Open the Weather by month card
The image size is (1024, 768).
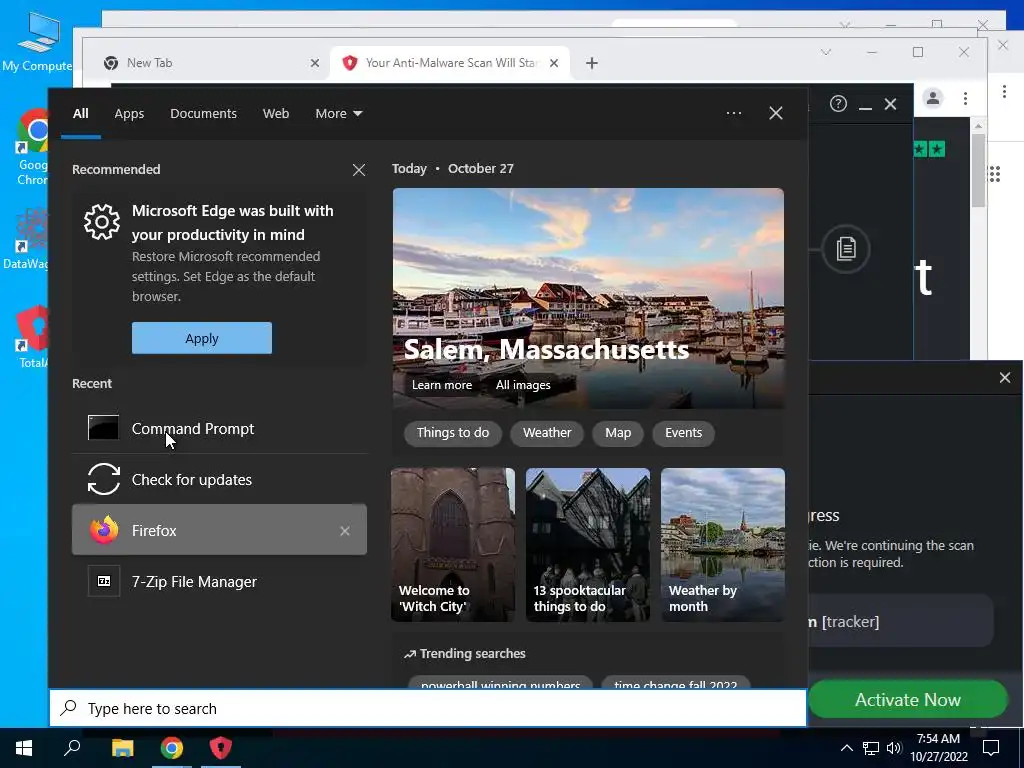(x=723, y=545)
